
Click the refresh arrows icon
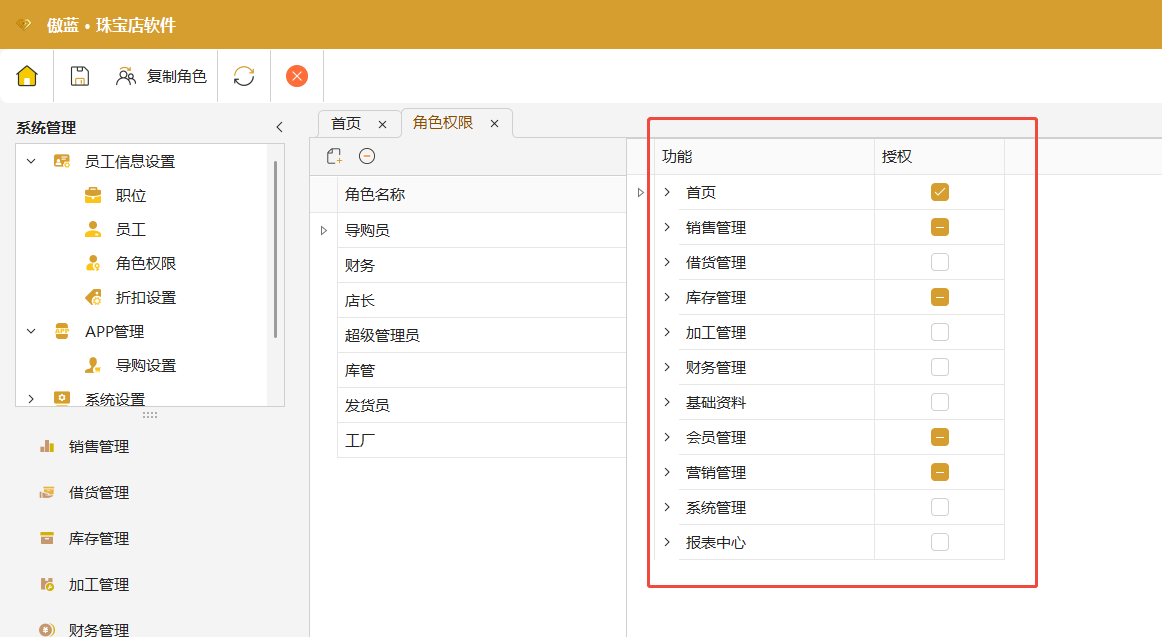click(x=244, y=76)
